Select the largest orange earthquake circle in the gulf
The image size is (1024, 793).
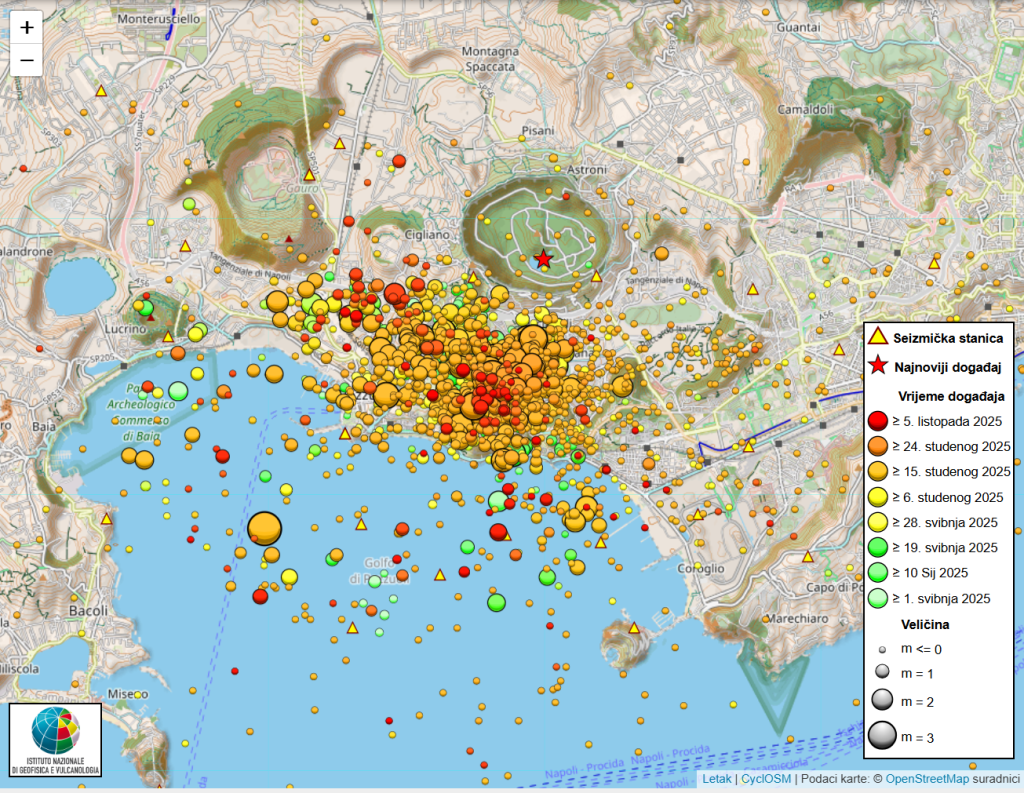pos(264,527)
